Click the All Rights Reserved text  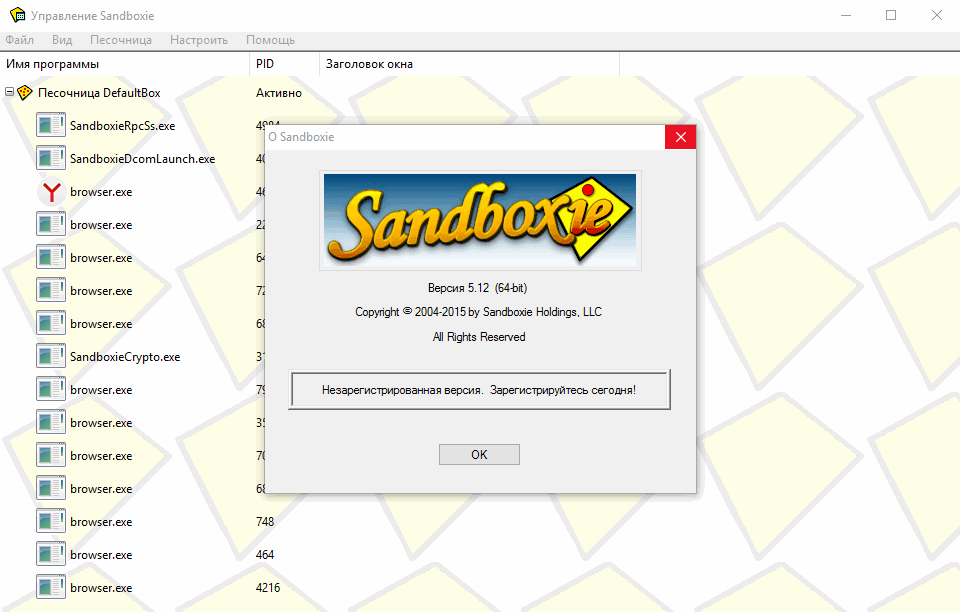pyautogui.click(x=479, y=337)
